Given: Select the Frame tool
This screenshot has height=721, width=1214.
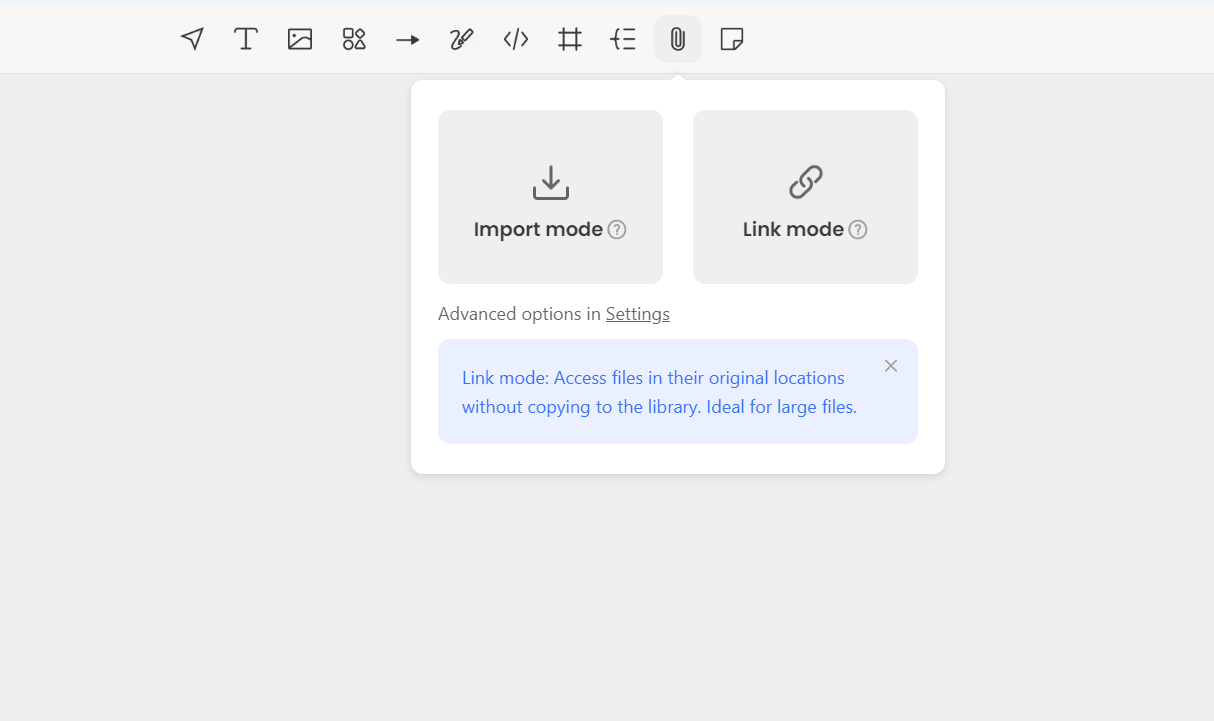Looking at the screenshot, I should (x=570, y=39).
